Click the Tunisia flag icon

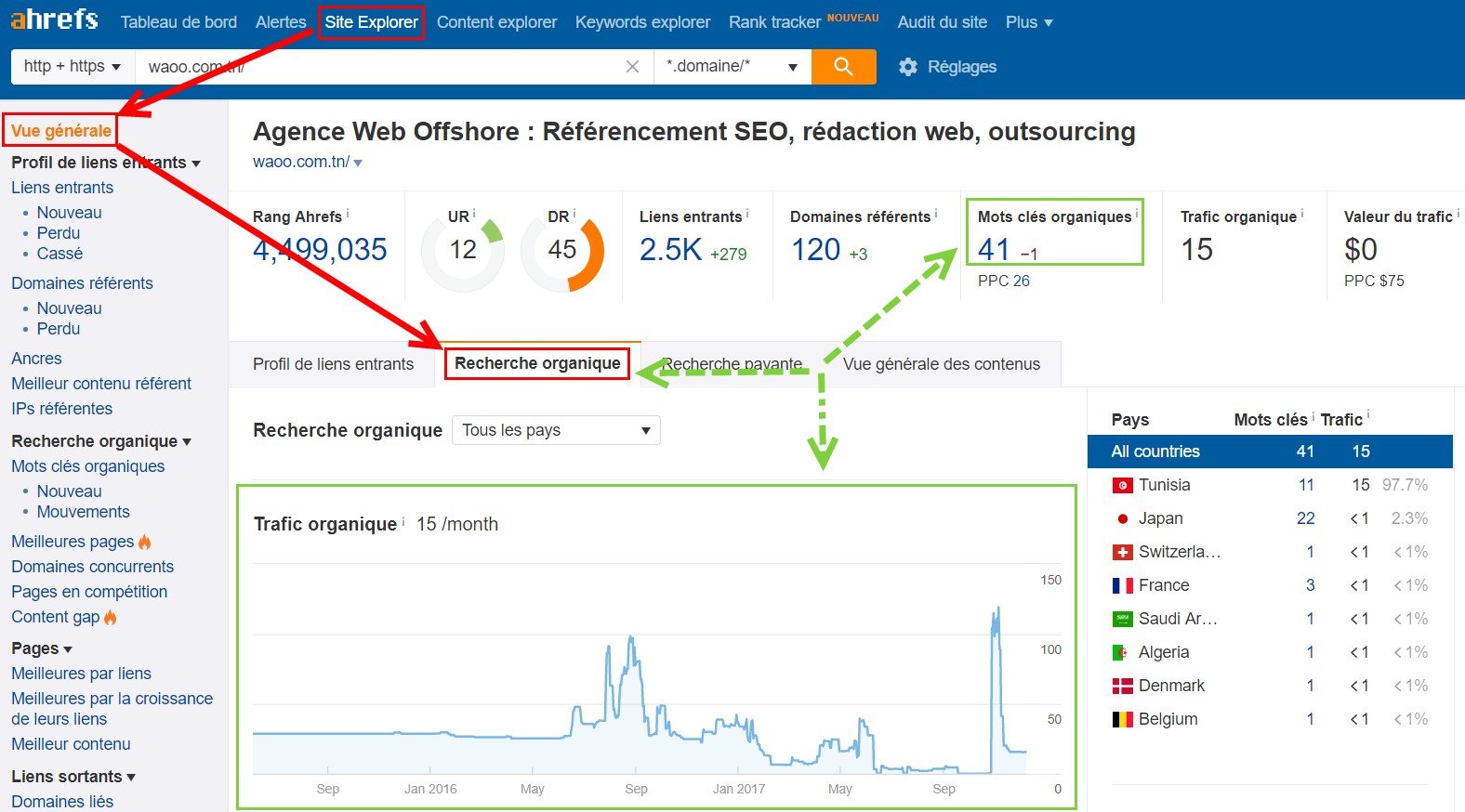(1123, 485)
